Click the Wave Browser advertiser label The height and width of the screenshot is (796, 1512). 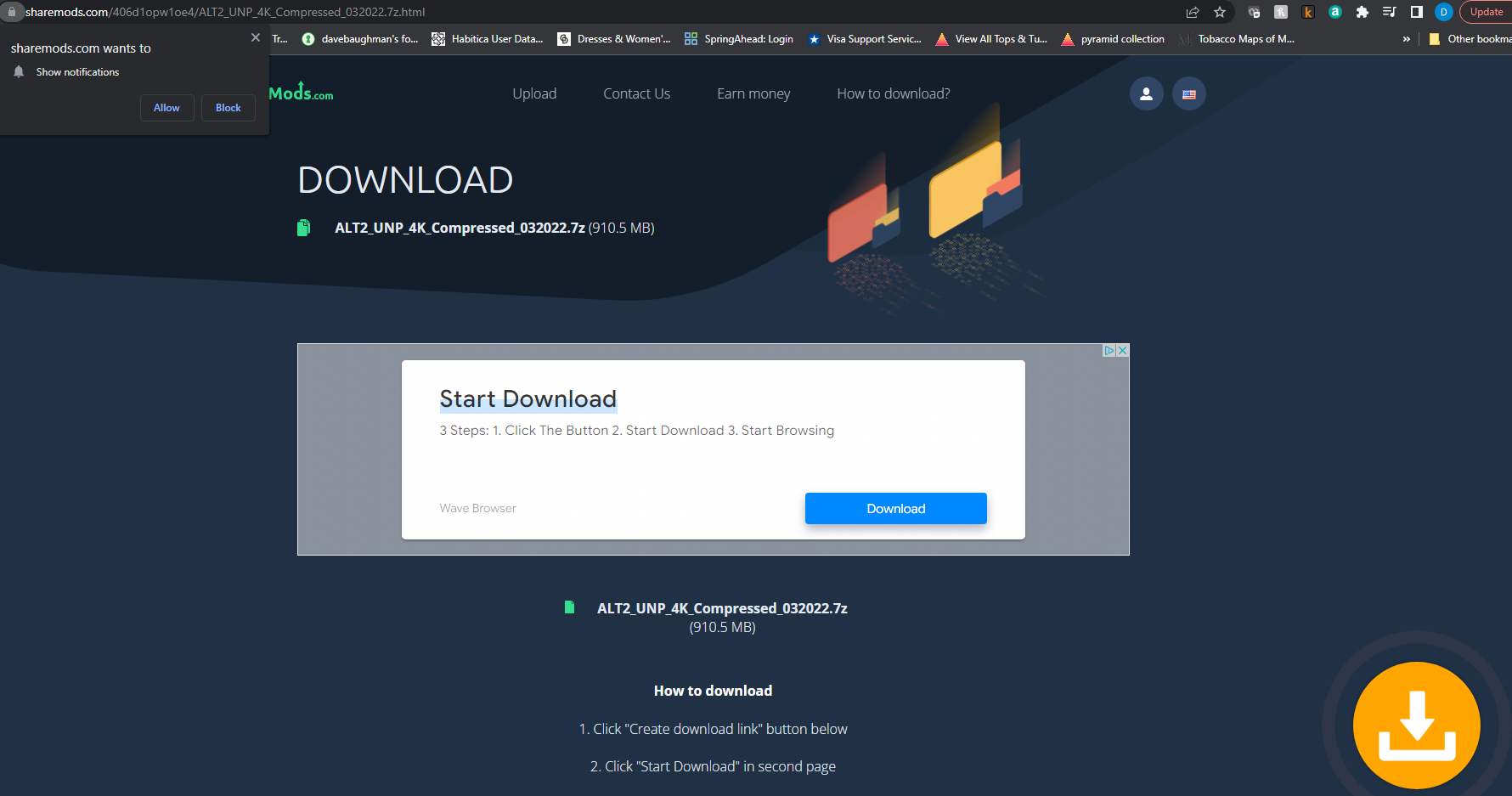coord(477,508)
